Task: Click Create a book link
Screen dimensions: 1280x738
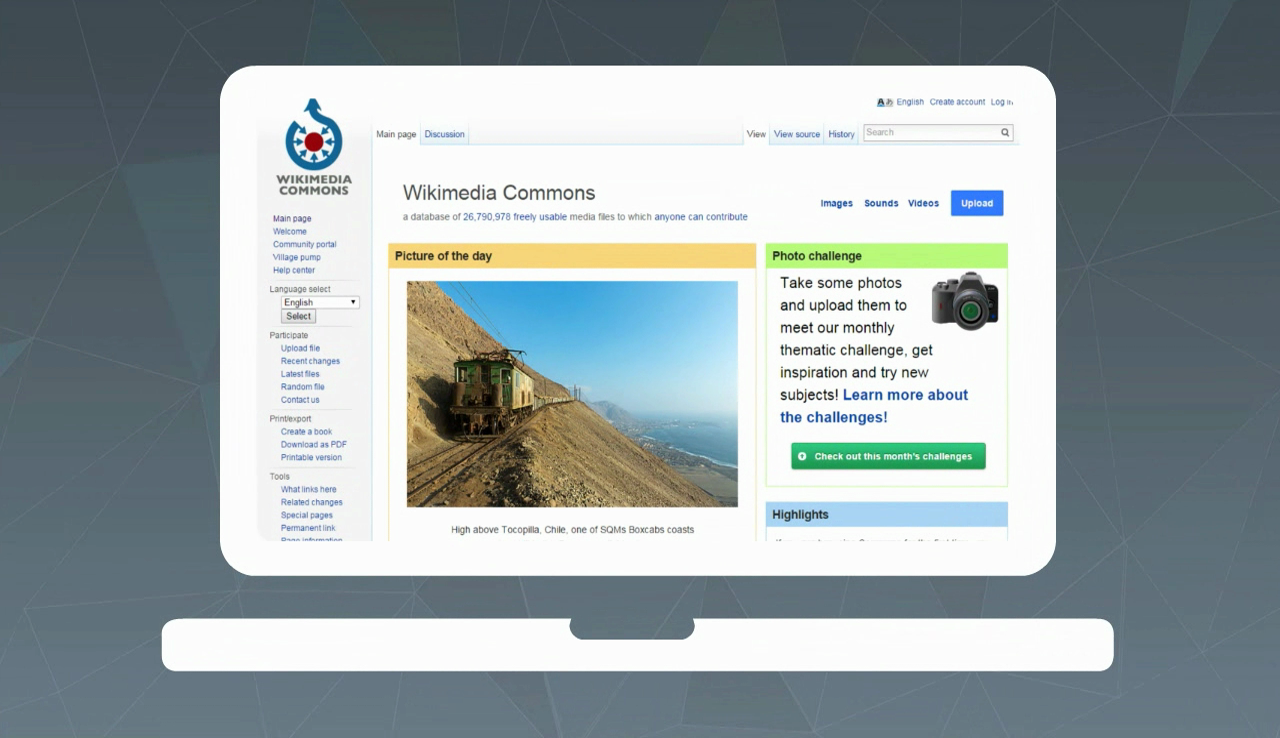Action: (x=306, y=432)
